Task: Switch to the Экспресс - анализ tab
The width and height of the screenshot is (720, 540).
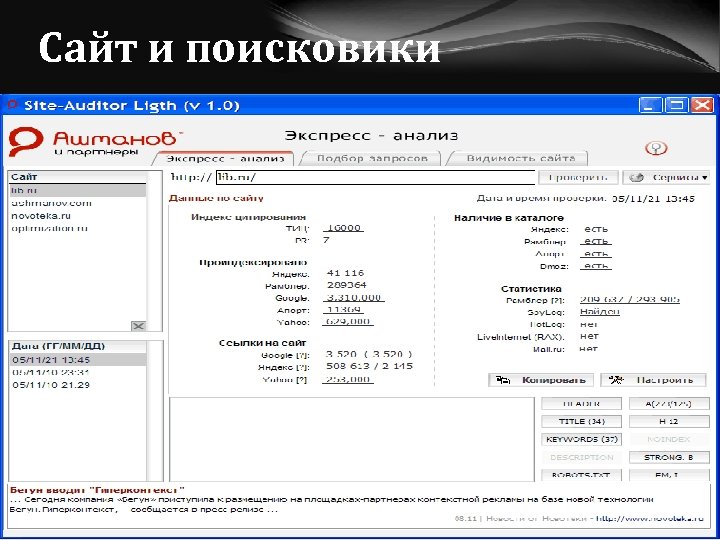Action: click(x=225, y=158)
